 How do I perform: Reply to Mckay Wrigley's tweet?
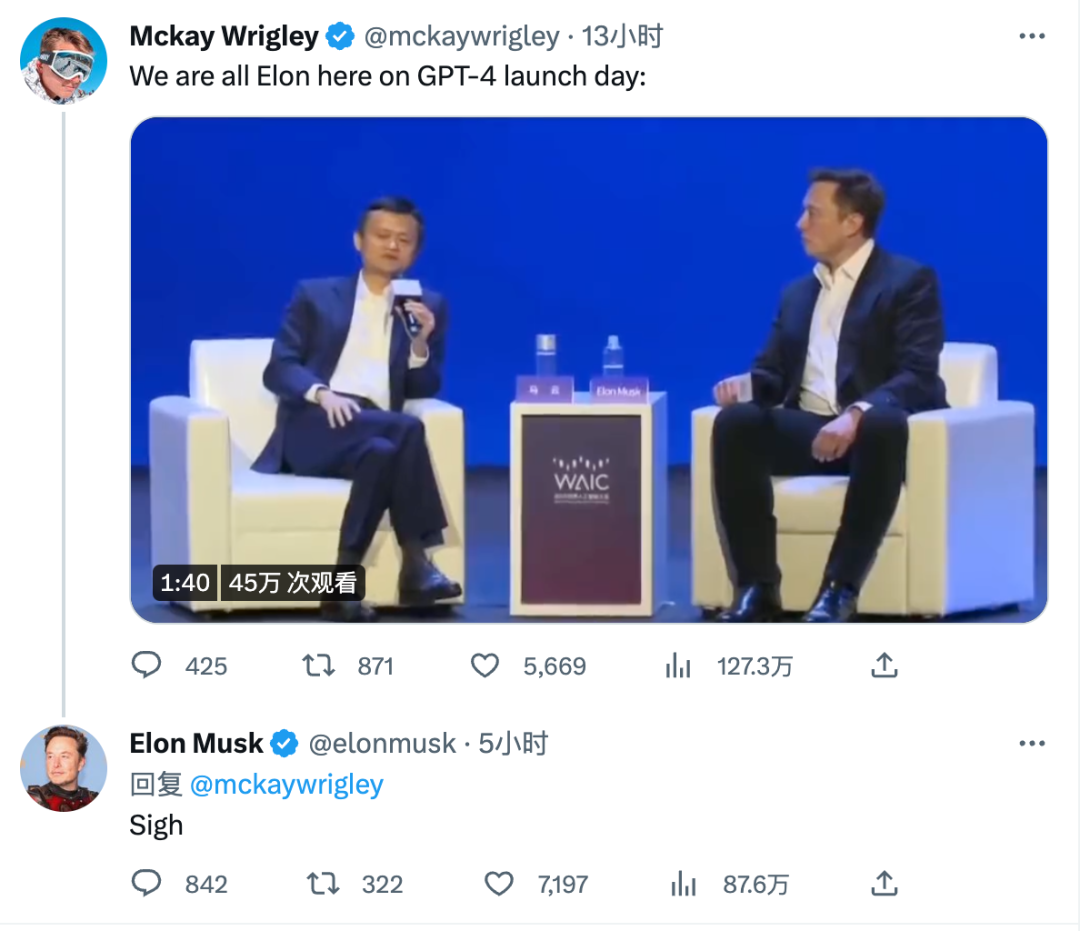click(147, 666)
